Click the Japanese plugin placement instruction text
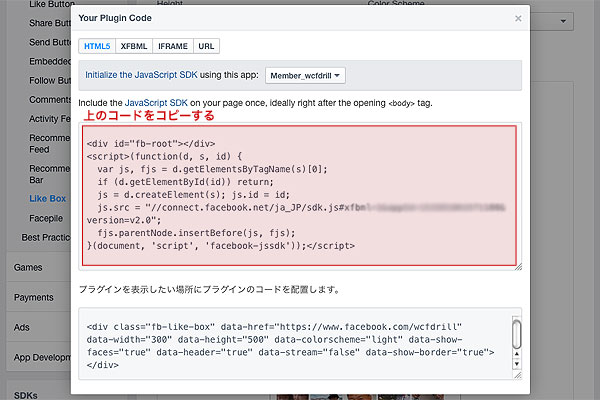This screenshot has height=400, width=600. (x=210, y=289)
